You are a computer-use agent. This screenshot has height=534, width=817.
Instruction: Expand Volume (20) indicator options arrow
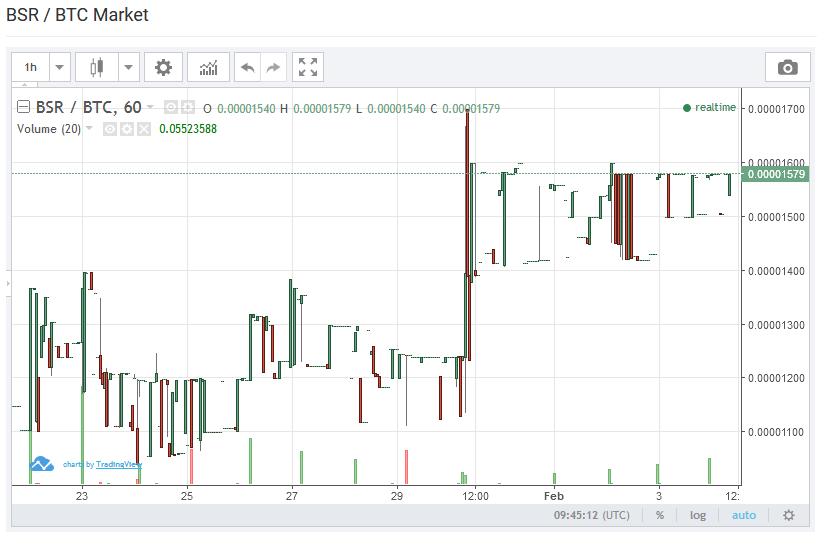point(89,128)
